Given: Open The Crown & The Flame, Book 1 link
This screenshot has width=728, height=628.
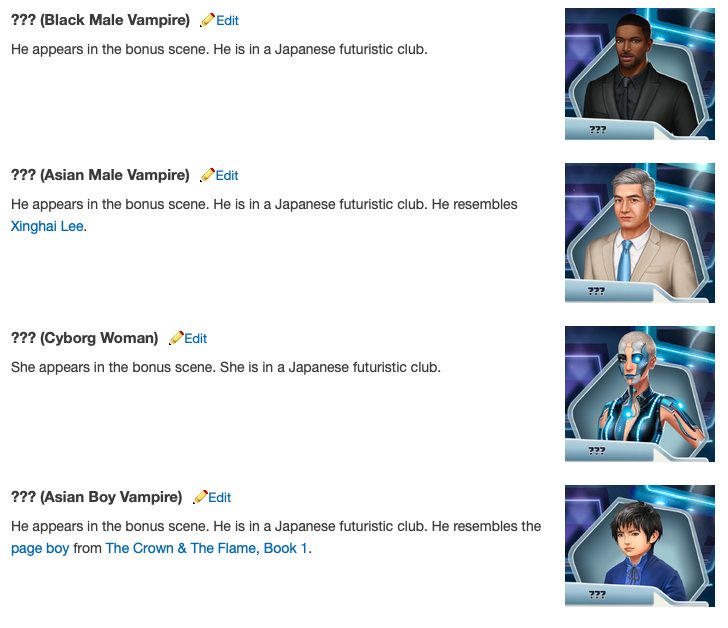Looking at the screenshot, I should [207, 548].
